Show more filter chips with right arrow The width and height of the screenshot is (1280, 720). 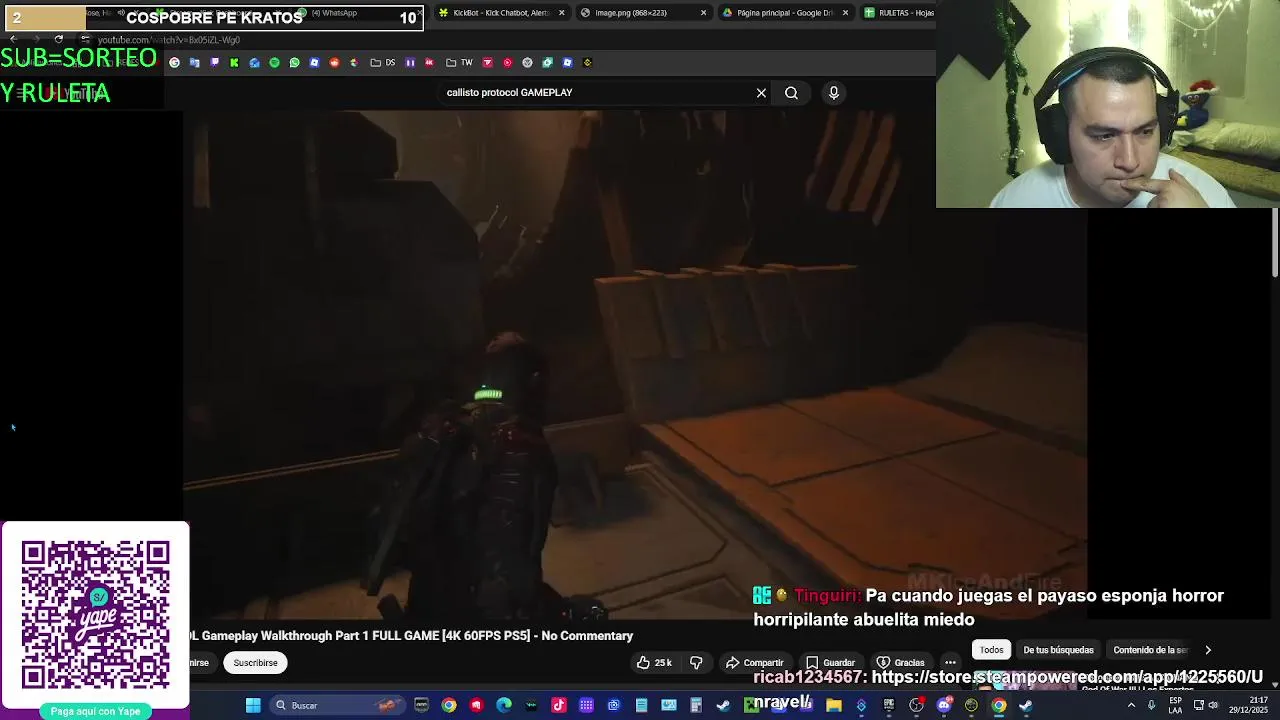(x=1207, y=650)
